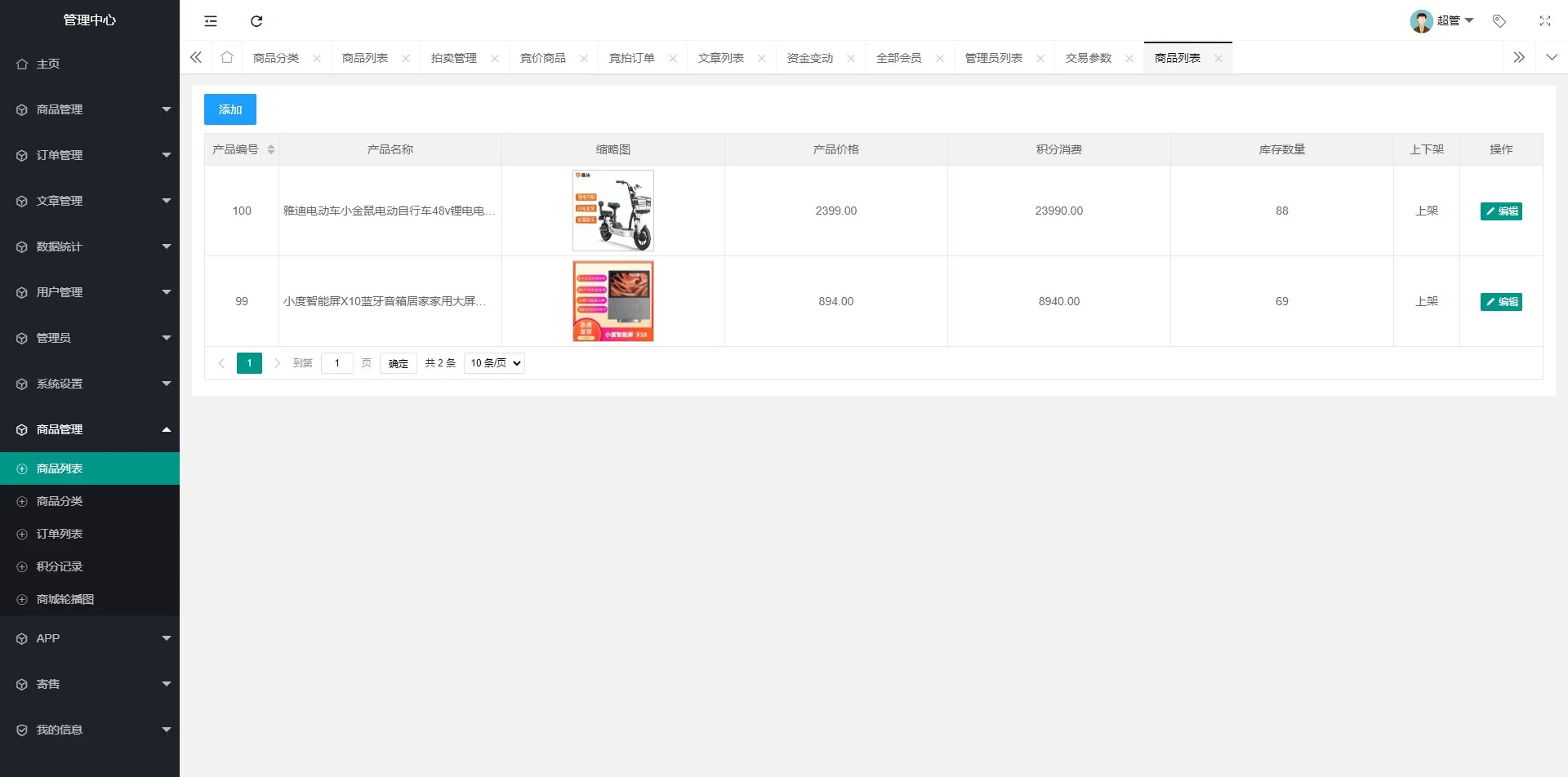Viewport: 1568px width, 777px height.
Task: Select 积分记录 in the sidebar
Action: (x=60, y=566)
